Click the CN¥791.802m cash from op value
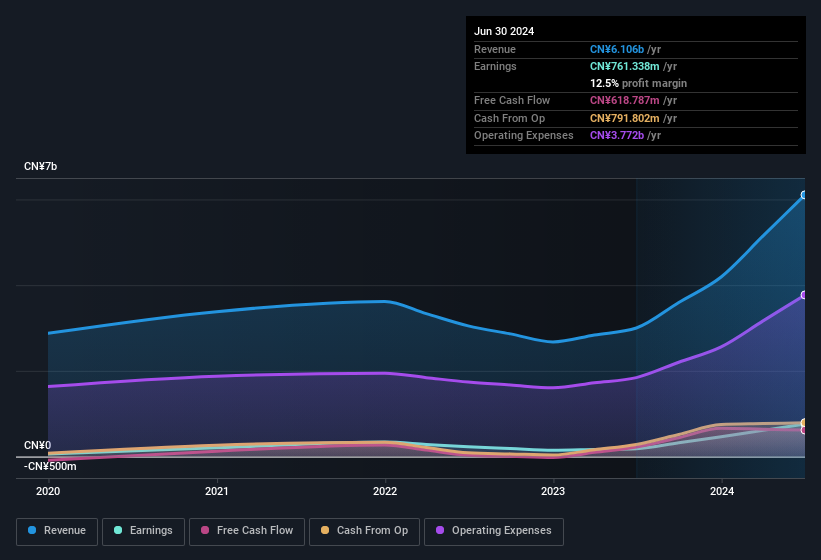821x560 pixels. click(x=625, y=118)
